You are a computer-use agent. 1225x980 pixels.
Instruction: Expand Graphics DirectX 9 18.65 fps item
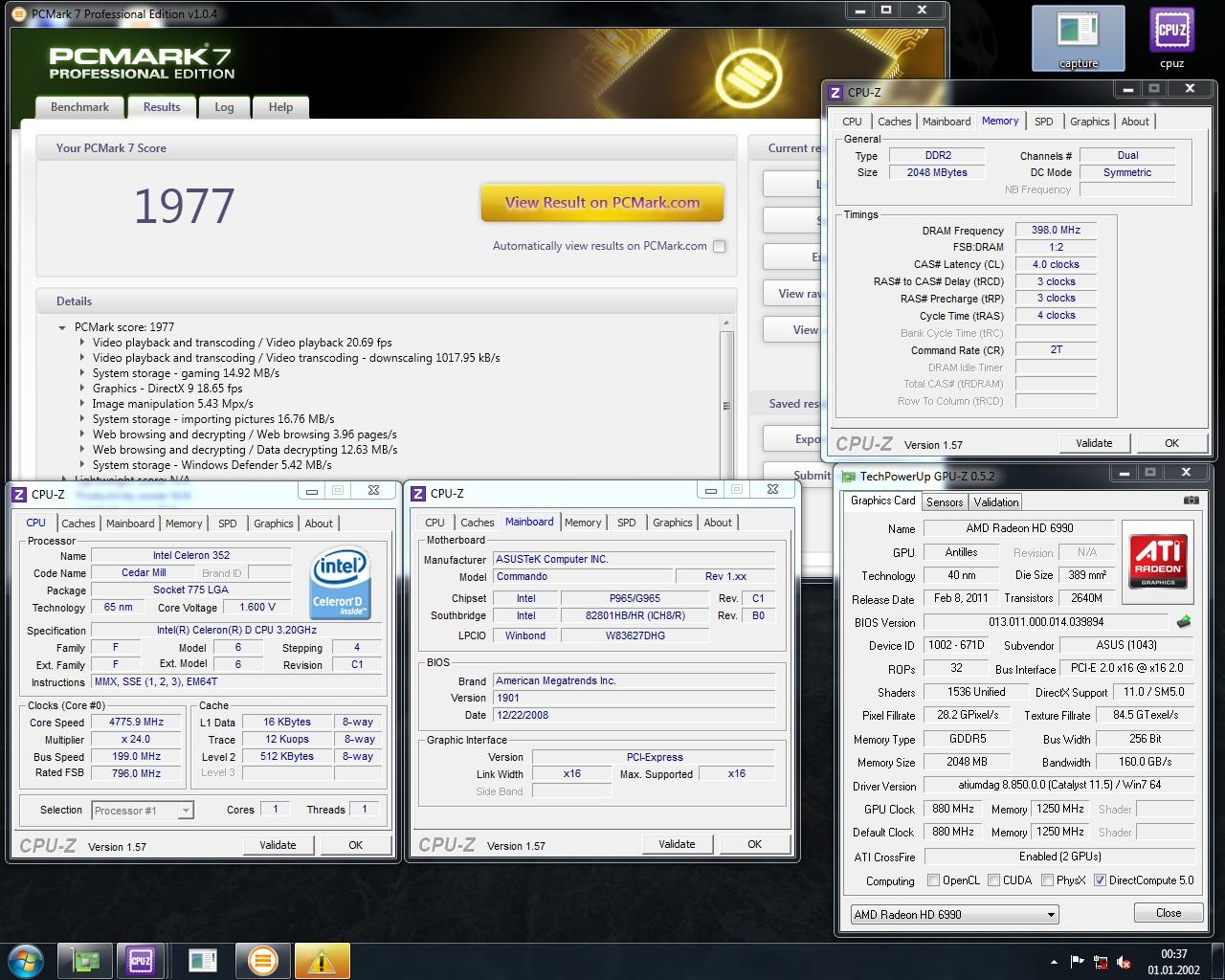[82, 389]
